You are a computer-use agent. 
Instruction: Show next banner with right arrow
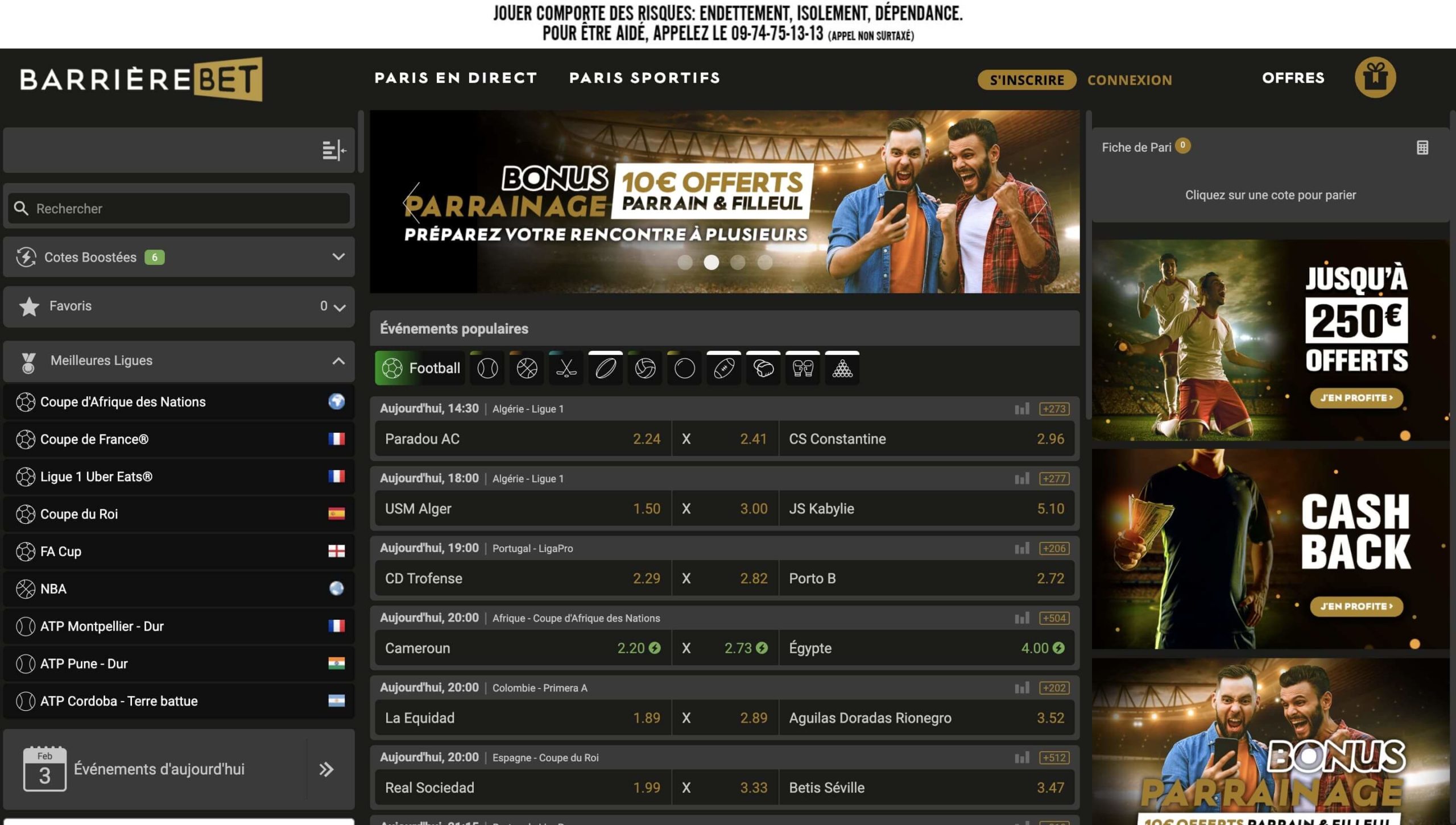[x=1039, y=202]
